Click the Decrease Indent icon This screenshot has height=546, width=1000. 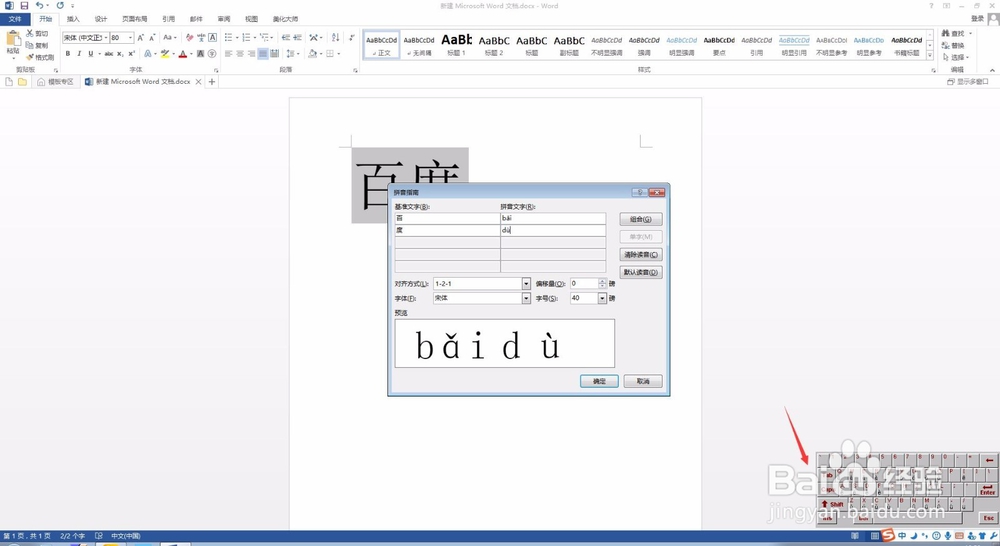pos(286,38)
